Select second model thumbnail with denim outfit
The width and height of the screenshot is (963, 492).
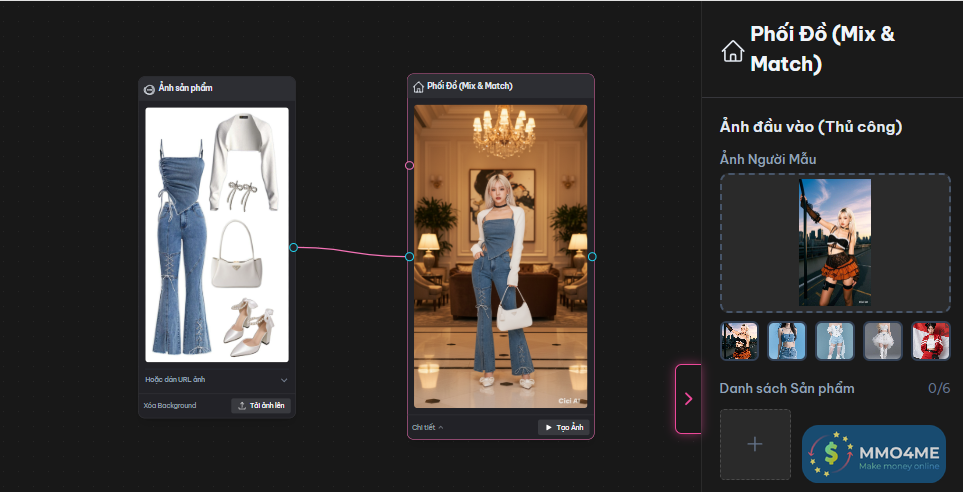tap(787, 341)
